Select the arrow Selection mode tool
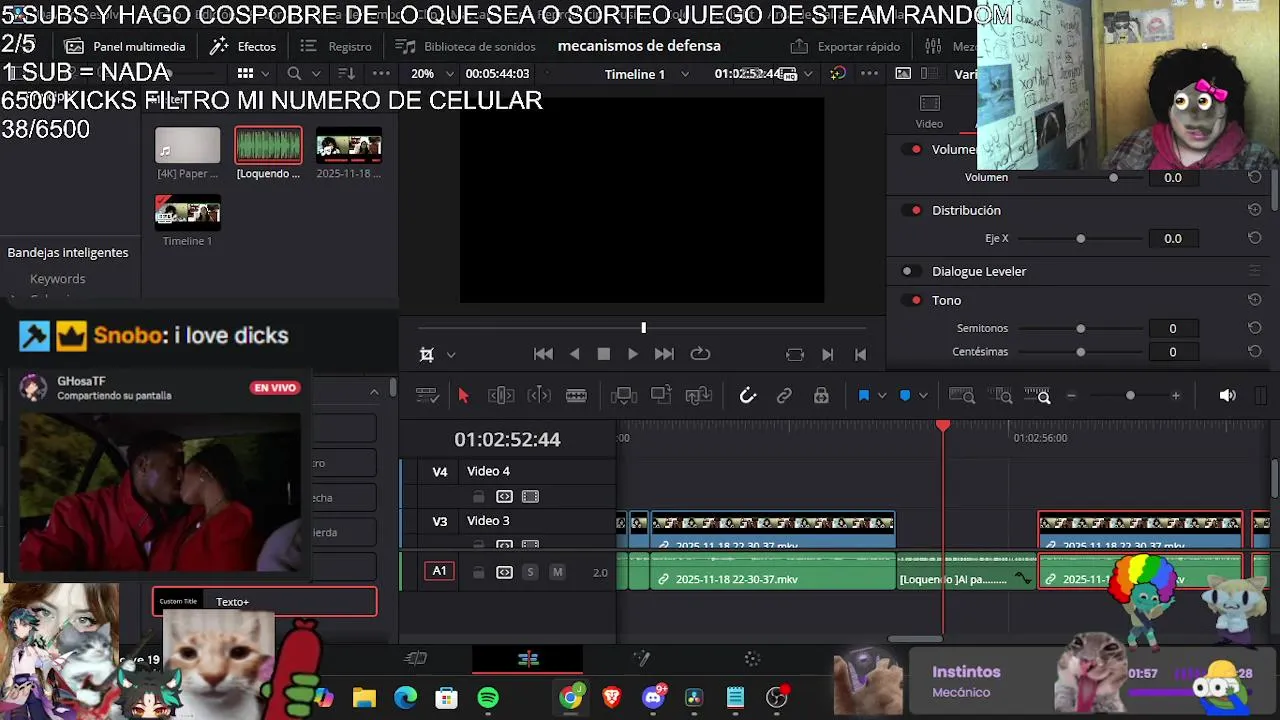Screen dimensions: 1280x720 463,396
